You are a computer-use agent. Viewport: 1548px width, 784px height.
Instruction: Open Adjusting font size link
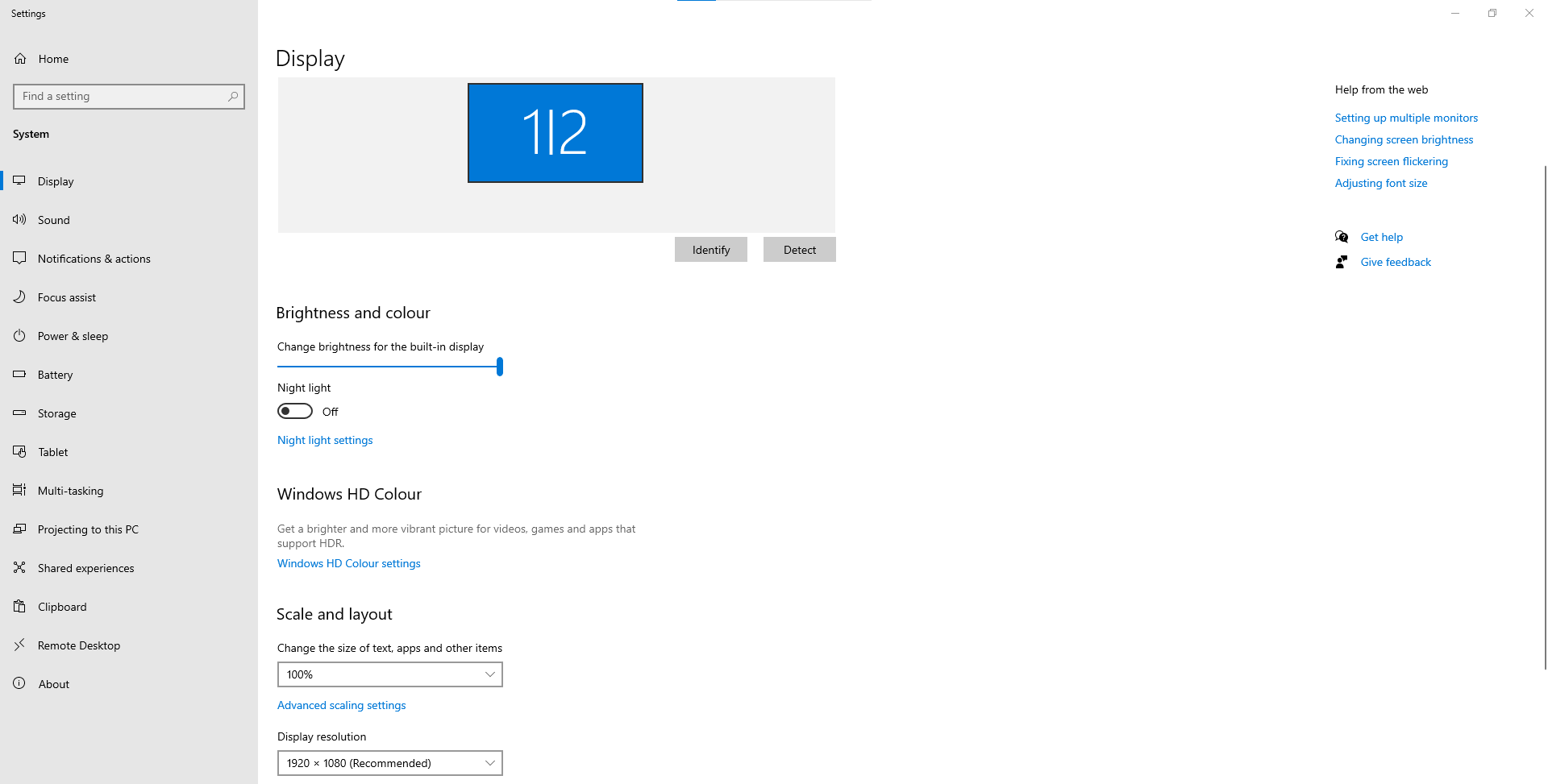[x=1381, y=183]
